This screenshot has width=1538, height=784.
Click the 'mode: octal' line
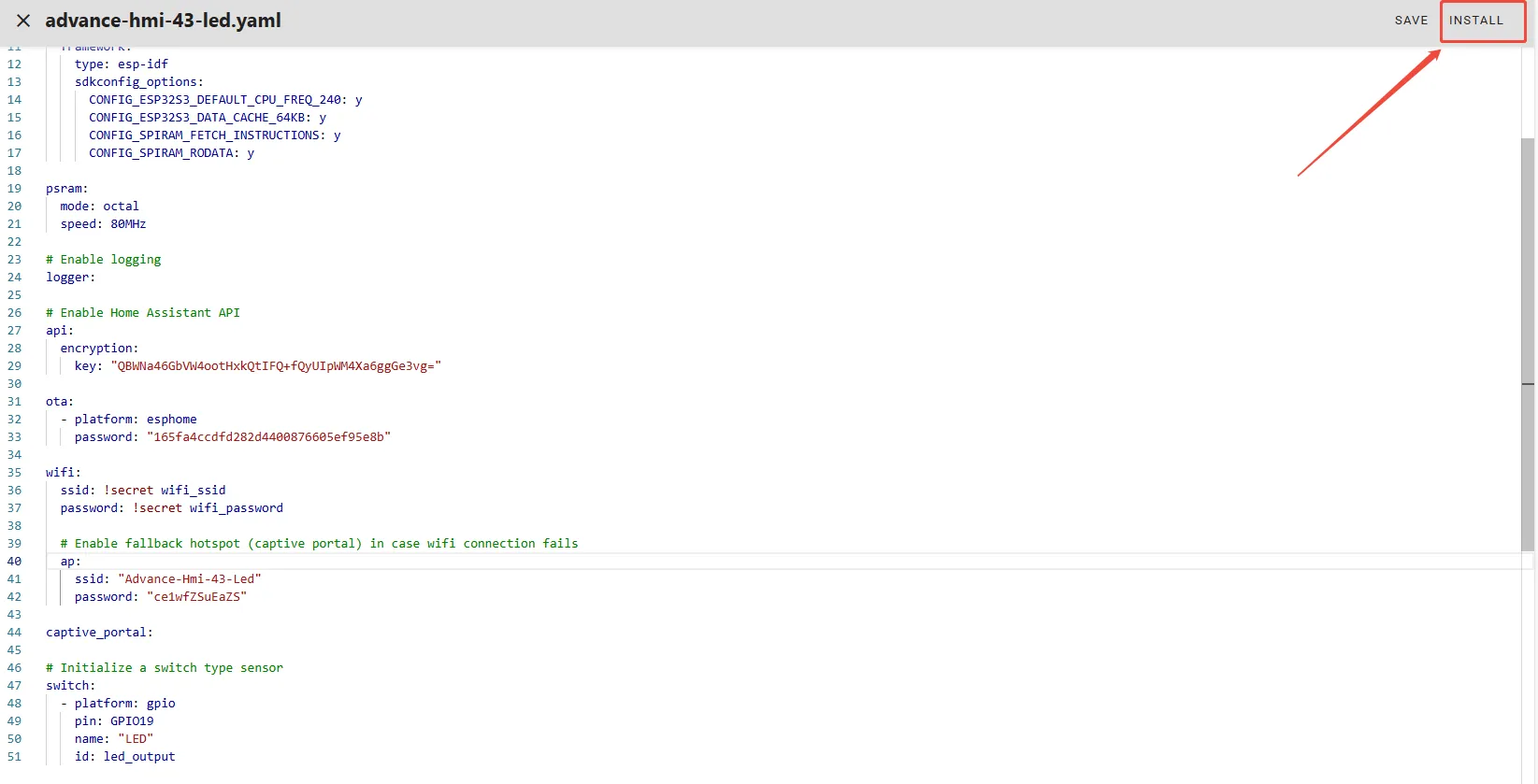[99, 207]
